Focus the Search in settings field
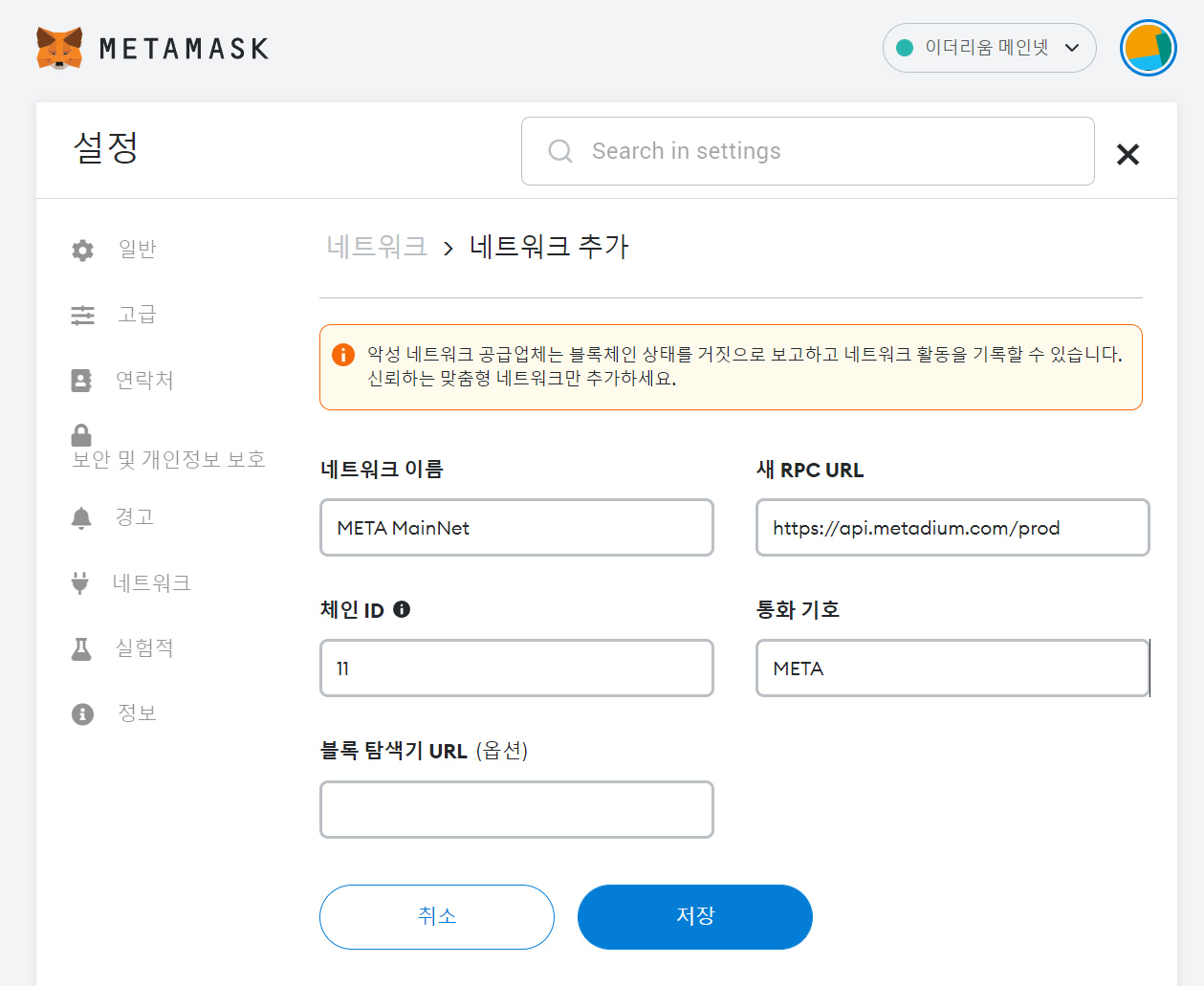 (807, 151)
